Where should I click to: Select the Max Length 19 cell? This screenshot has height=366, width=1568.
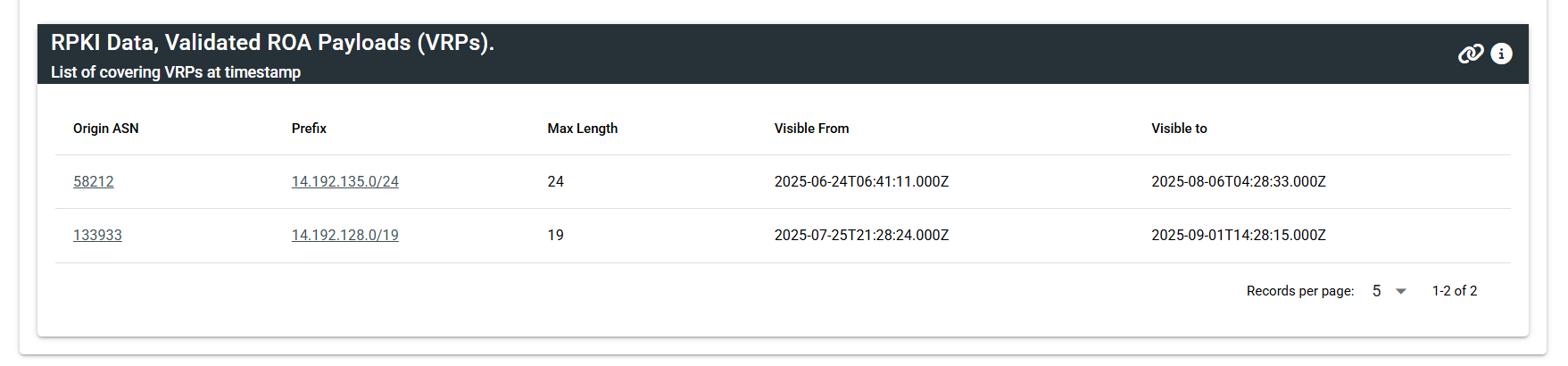(x=556, y=235)
